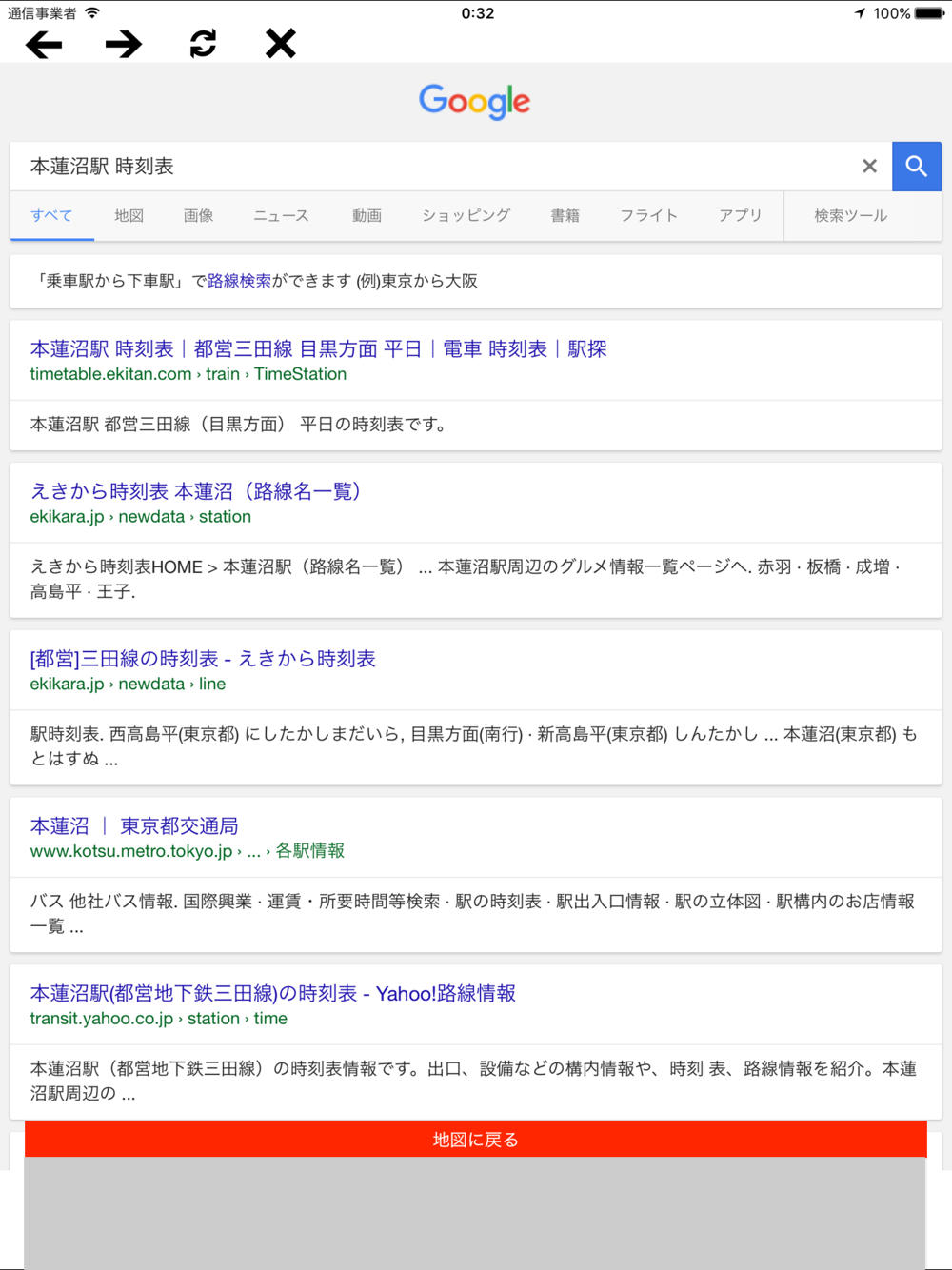Tap the 0:32 clock in status bar

pyautogui.click(x=477, y=13)
